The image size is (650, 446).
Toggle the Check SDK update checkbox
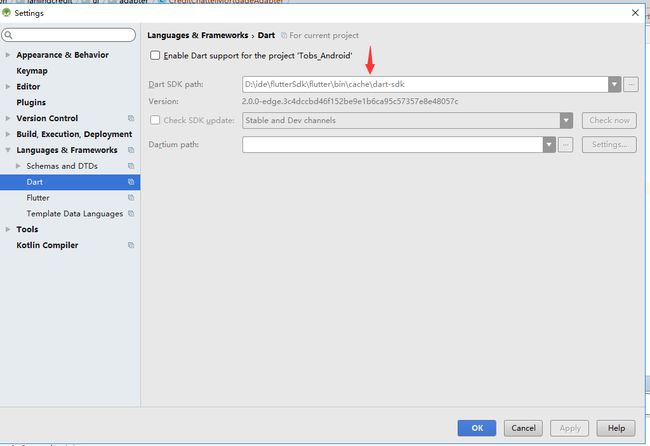[x=155, y=120]
